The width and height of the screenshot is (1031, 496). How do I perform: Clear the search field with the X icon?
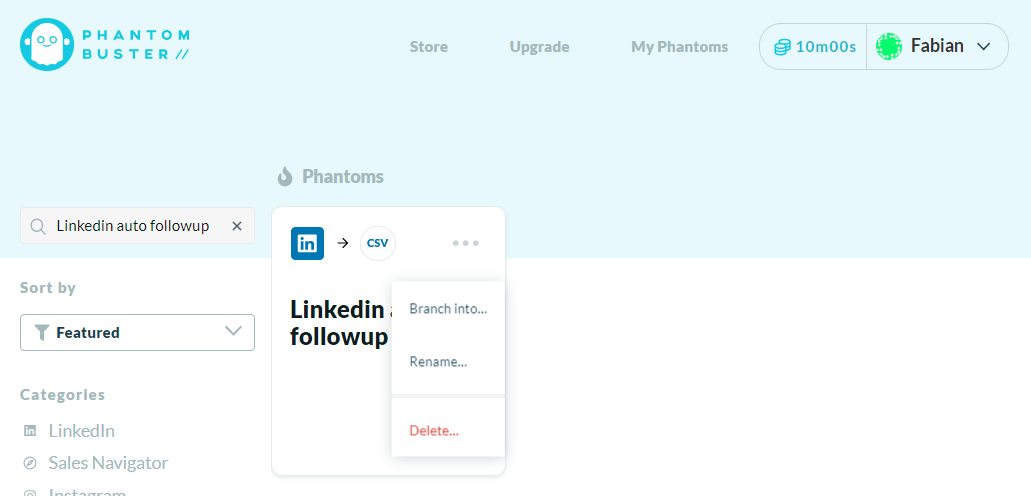(237, 226)
